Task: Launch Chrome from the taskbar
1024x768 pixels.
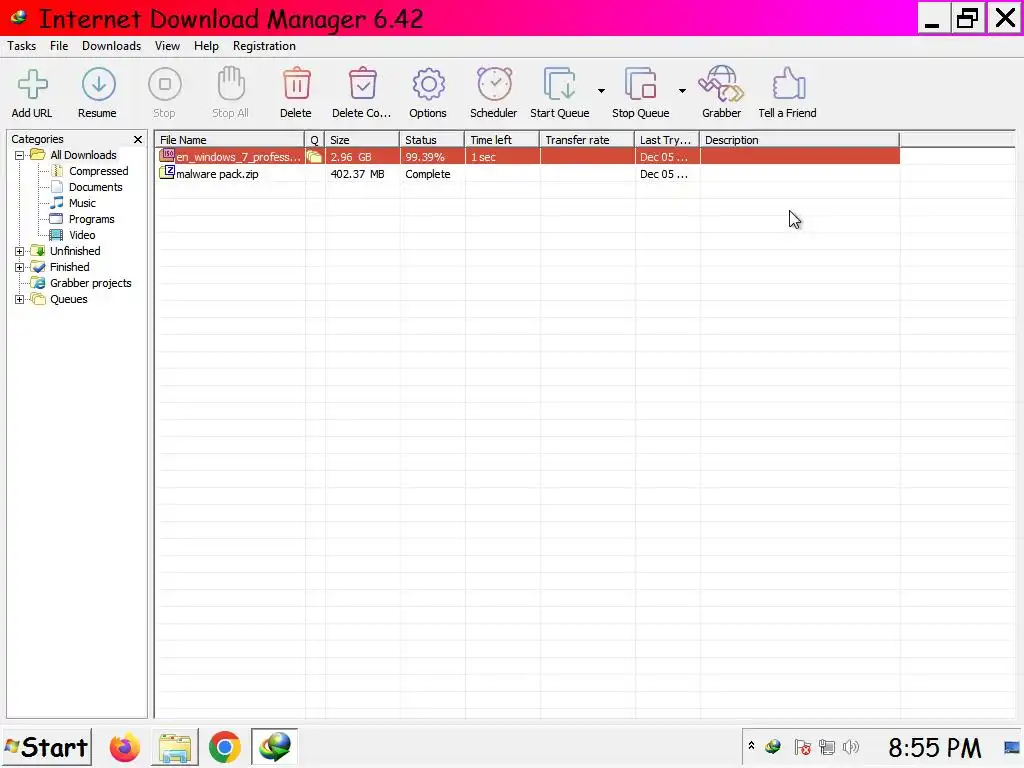Action: pyautogui.click(x=225, y=747)
